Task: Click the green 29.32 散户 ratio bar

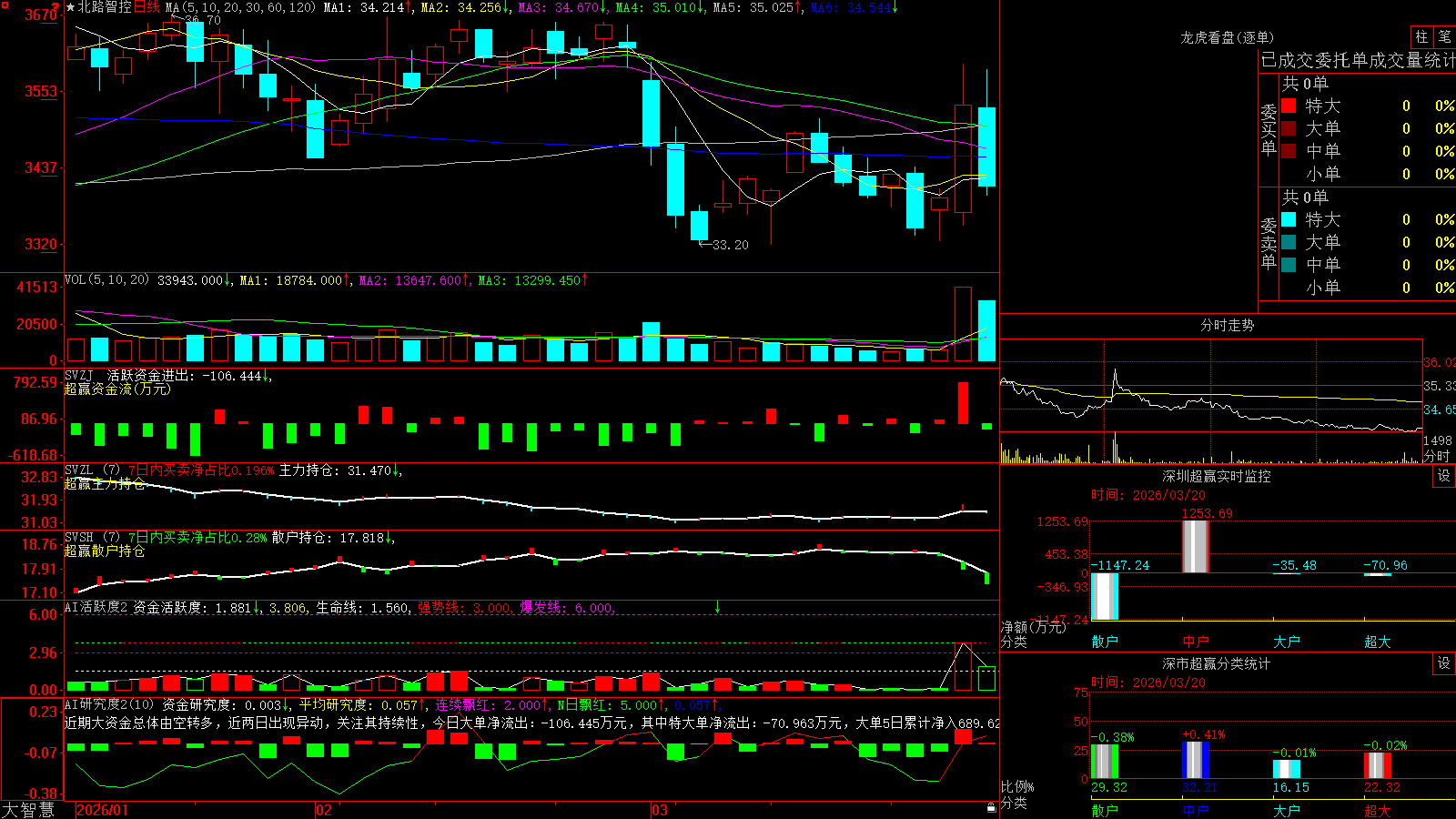Action: pos(1104,762)
